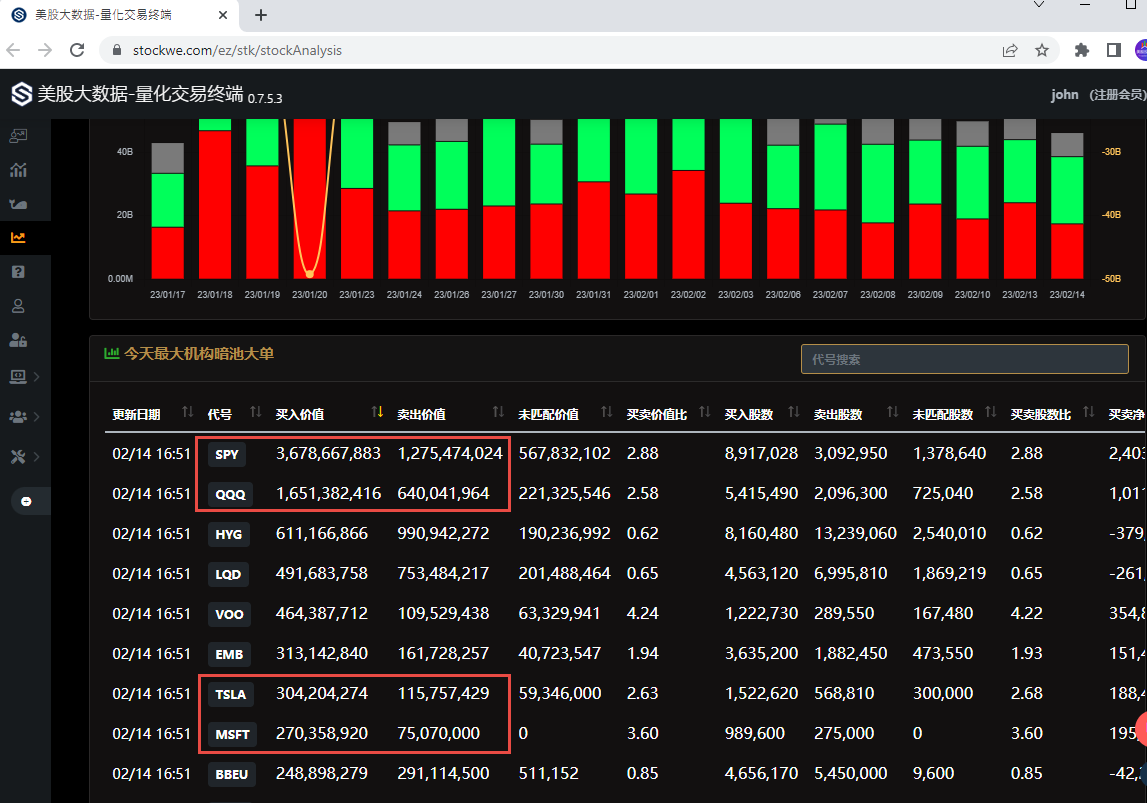Expand the tools submenu chevron

pyautogui.click(x=37, y=456)
